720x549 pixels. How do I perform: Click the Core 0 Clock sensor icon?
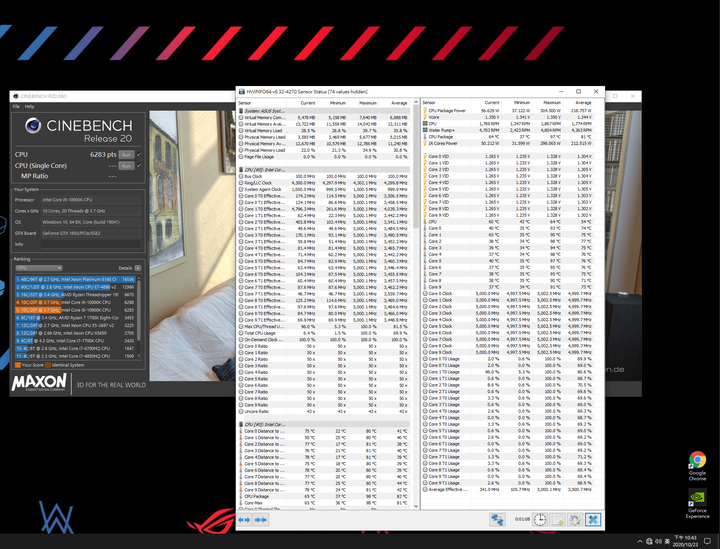coord(425,293)
